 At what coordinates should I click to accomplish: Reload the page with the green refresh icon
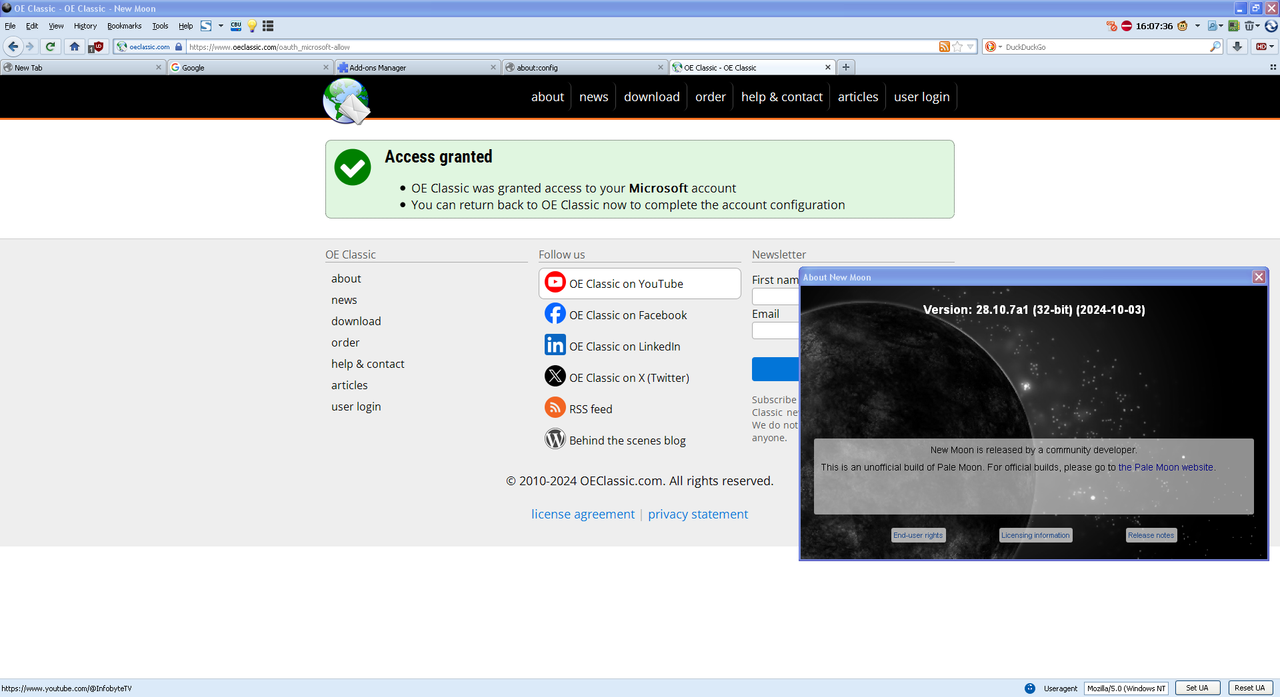[50, 46]
